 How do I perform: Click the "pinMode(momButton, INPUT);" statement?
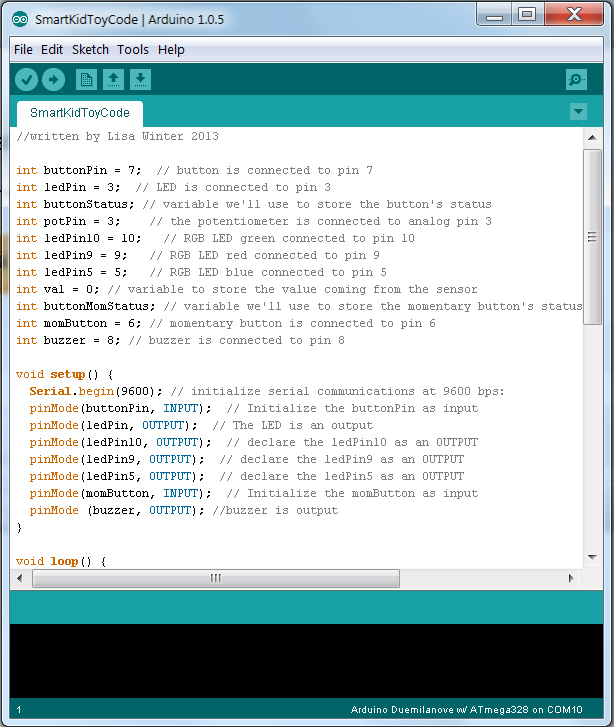(x=121, y=493)
